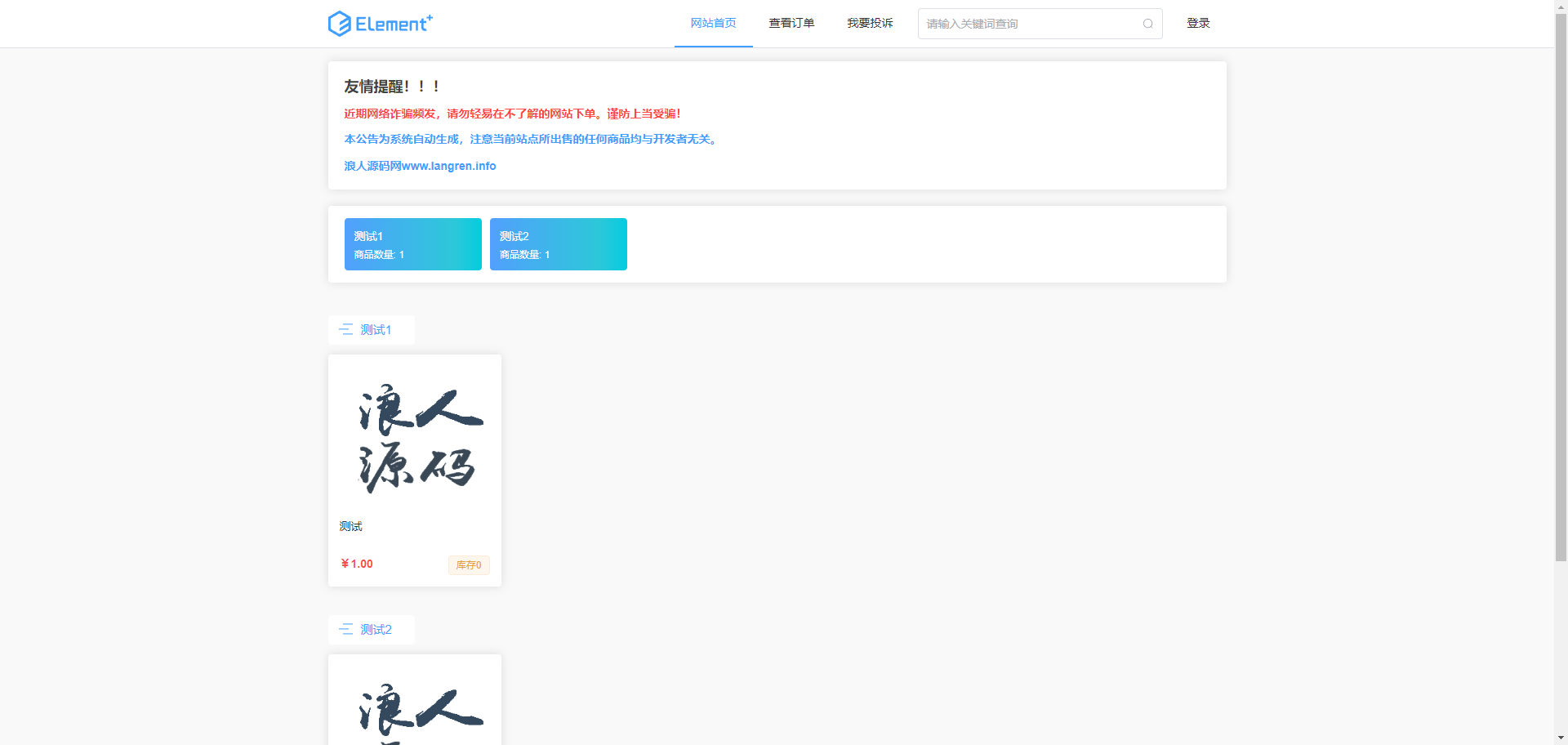1568x745 pixels.
Task: Open the 查看订单 menu item
Action: coord(791,24)
